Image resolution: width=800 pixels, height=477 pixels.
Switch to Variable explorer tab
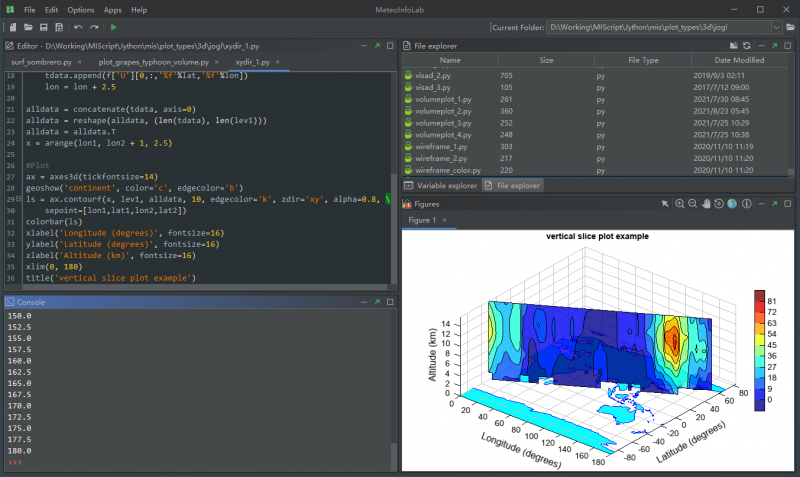[440, 186]
